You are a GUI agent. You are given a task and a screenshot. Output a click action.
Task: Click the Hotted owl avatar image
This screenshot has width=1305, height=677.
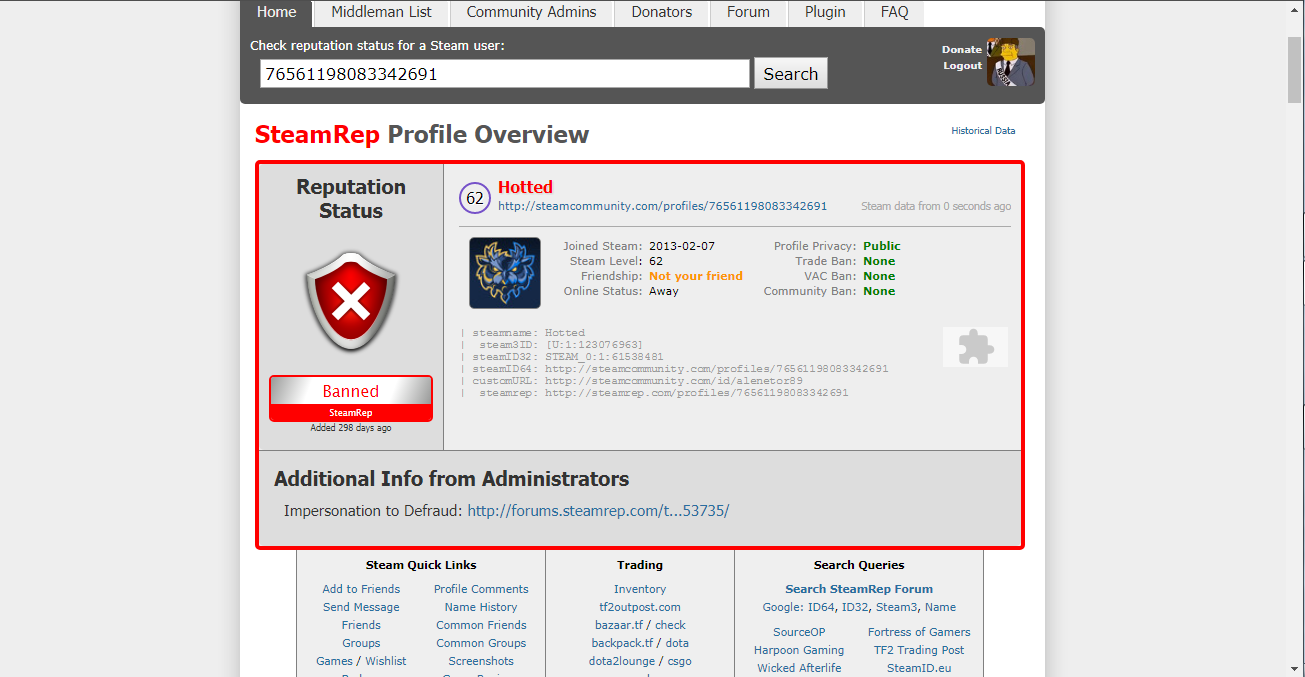coord(505,272)
